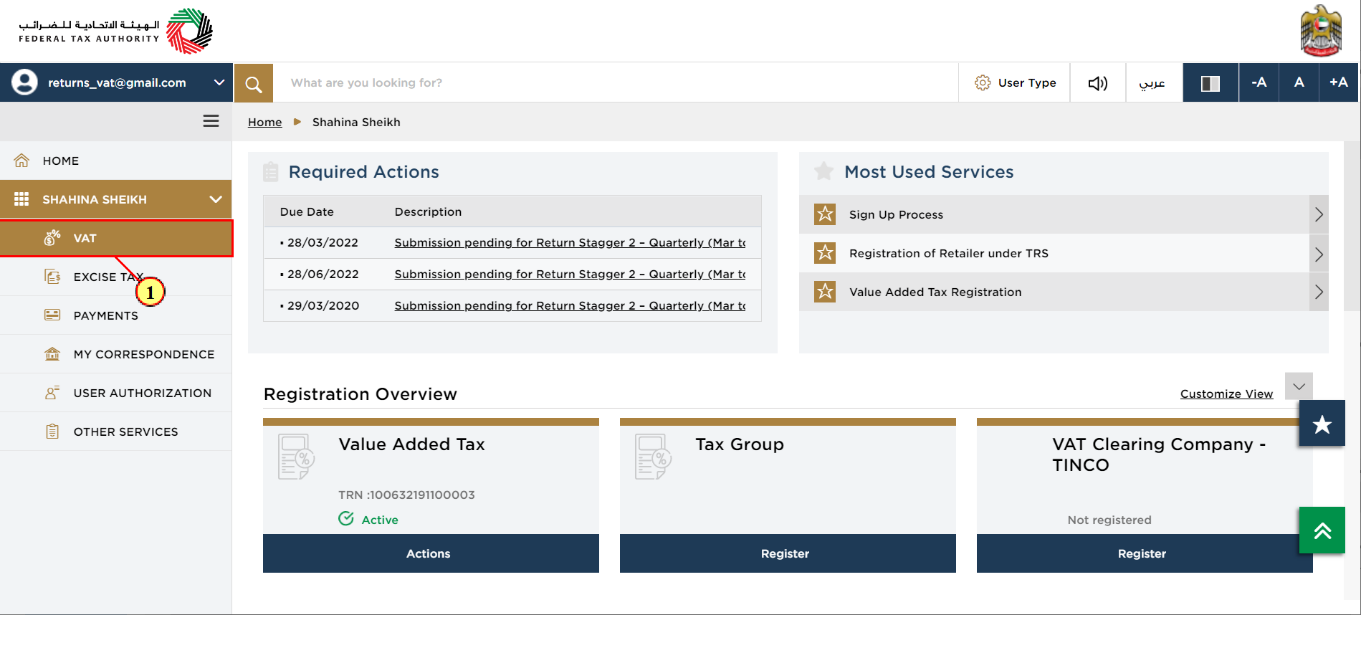Viewport: 1361px width, 648px height.
Task: Click the home house icon
Action: [x=21, y=160]
